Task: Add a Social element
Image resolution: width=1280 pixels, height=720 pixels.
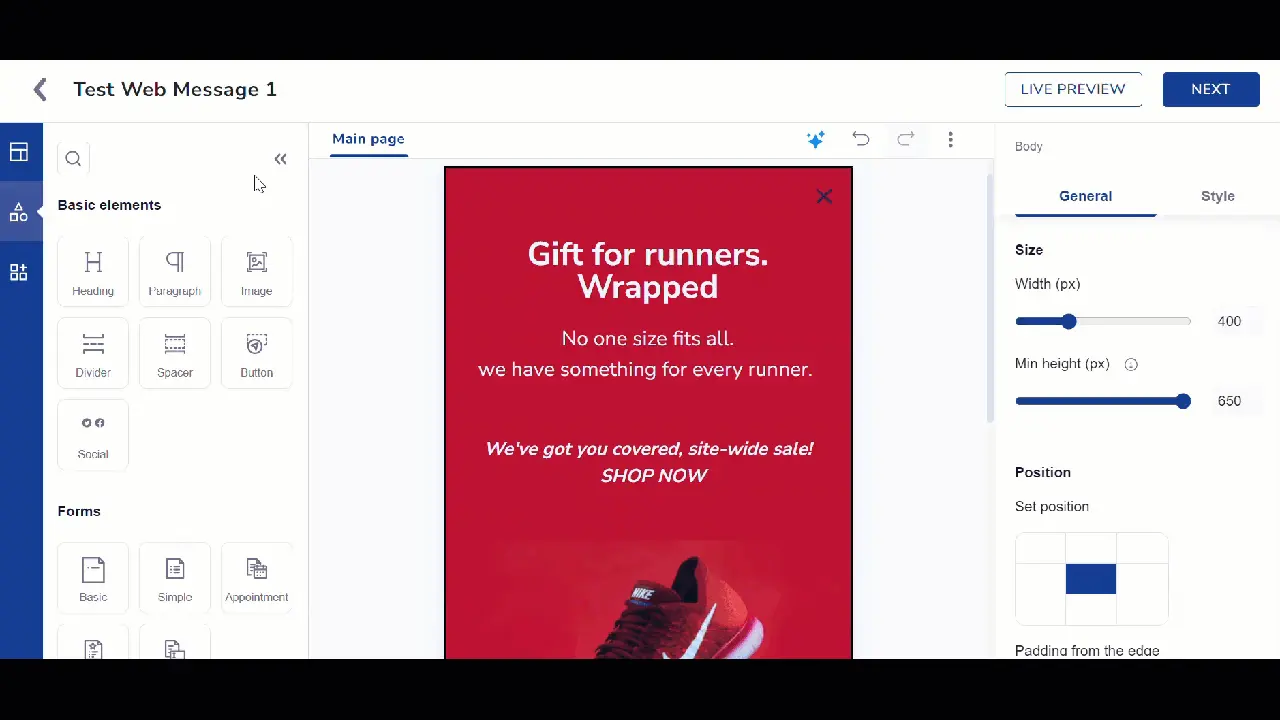Action: click(93, 435)
